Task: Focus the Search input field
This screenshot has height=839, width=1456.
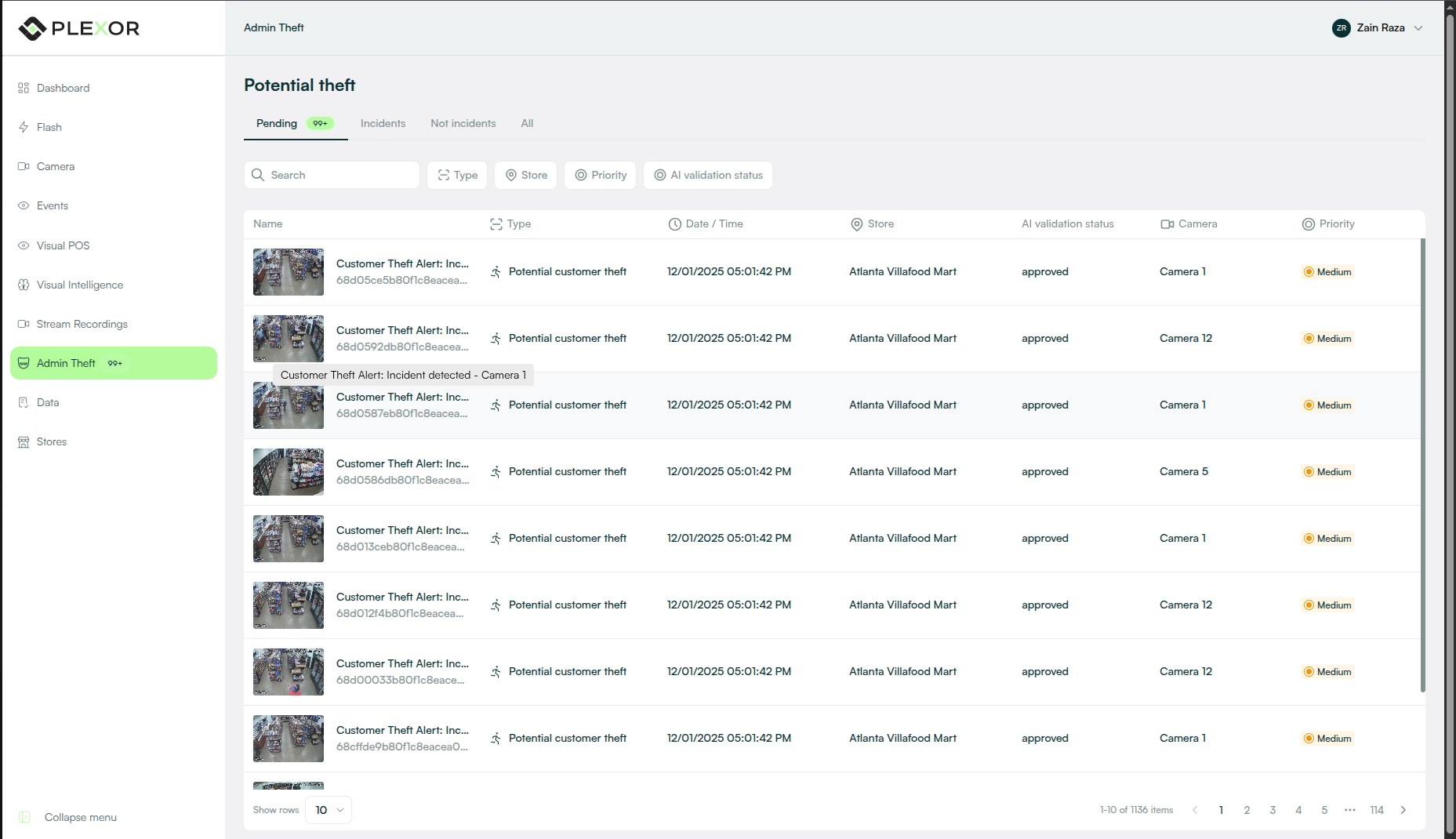Action: pos(332,175)
